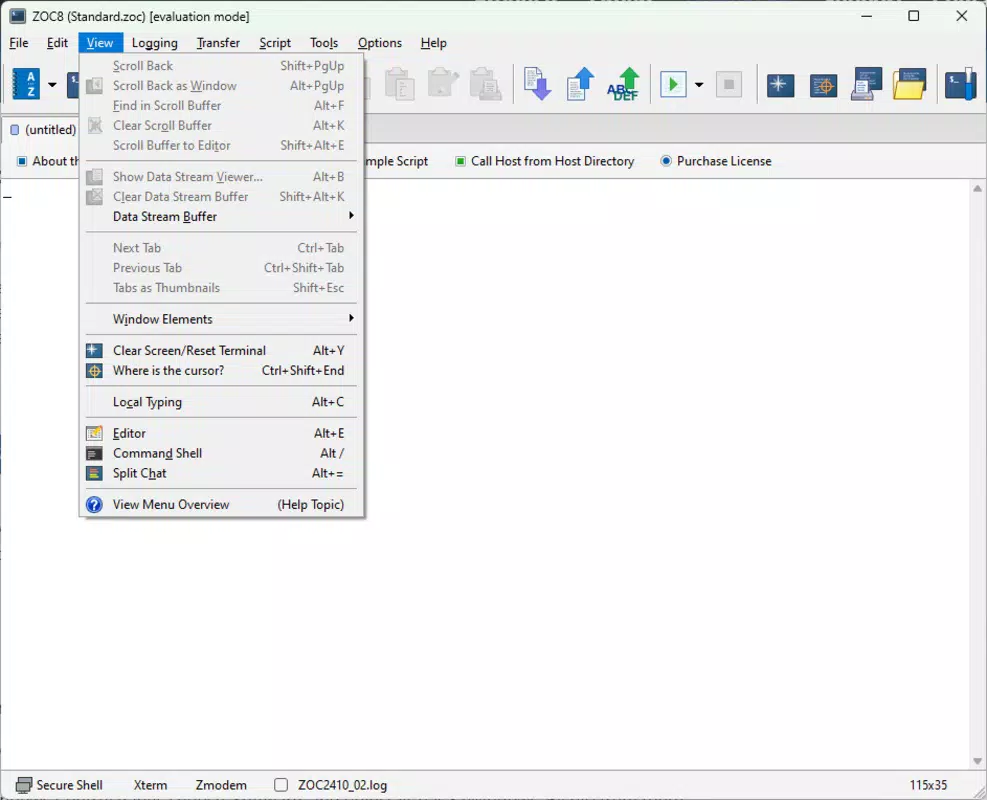
Task: Click the Editor menu item icon
Action: 94,433
